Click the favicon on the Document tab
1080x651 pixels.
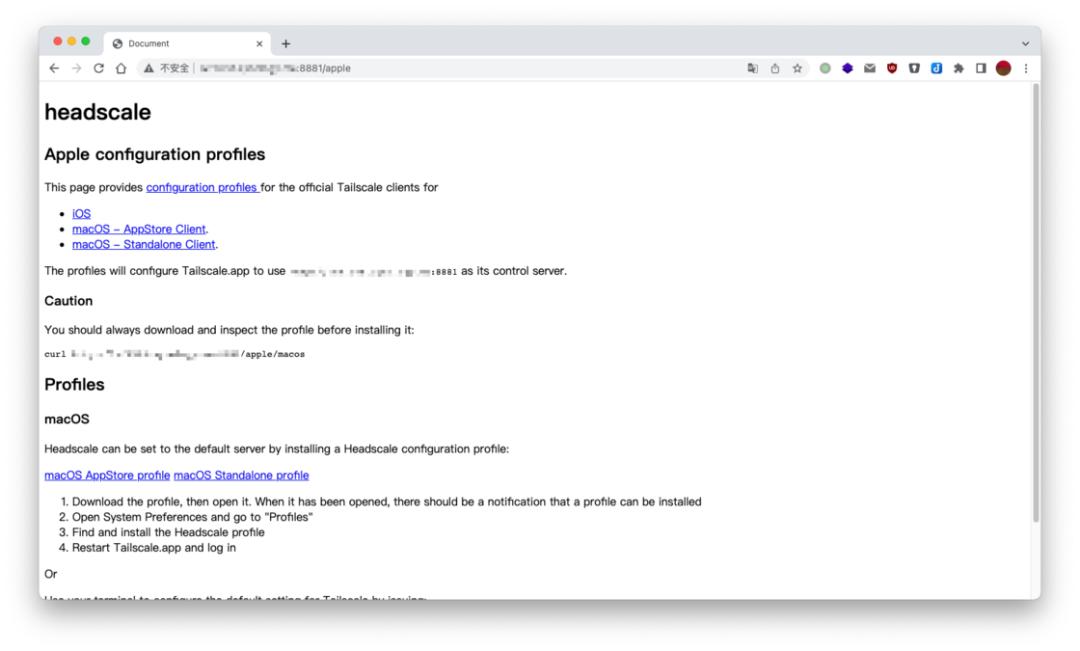(x=118, y=43)
